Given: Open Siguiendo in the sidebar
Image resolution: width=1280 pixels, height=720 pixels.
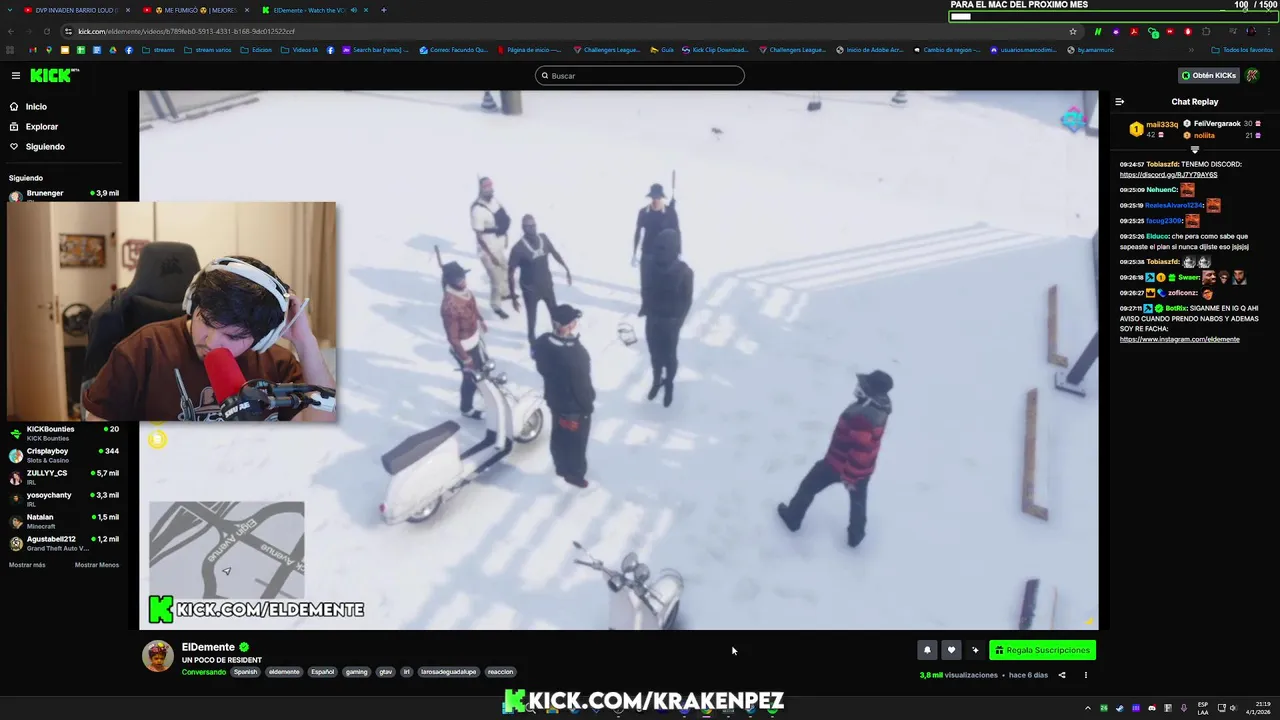Looking at the screenshot, I should tap(37, 146).
